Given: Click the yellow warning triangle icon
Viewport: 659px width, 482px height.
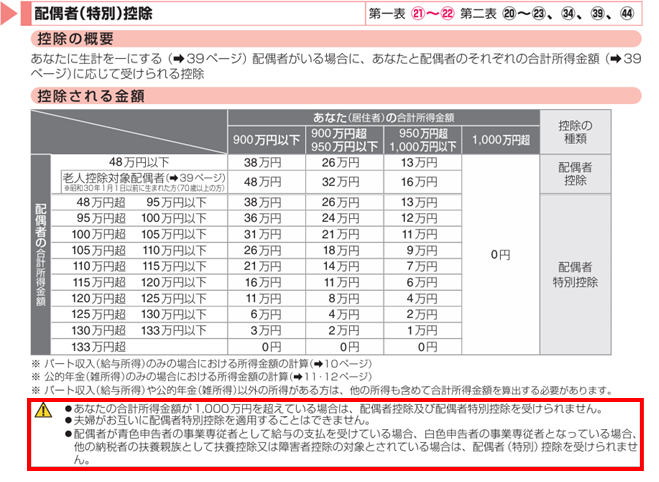Looking at the screenshot, I should [43, 410].
